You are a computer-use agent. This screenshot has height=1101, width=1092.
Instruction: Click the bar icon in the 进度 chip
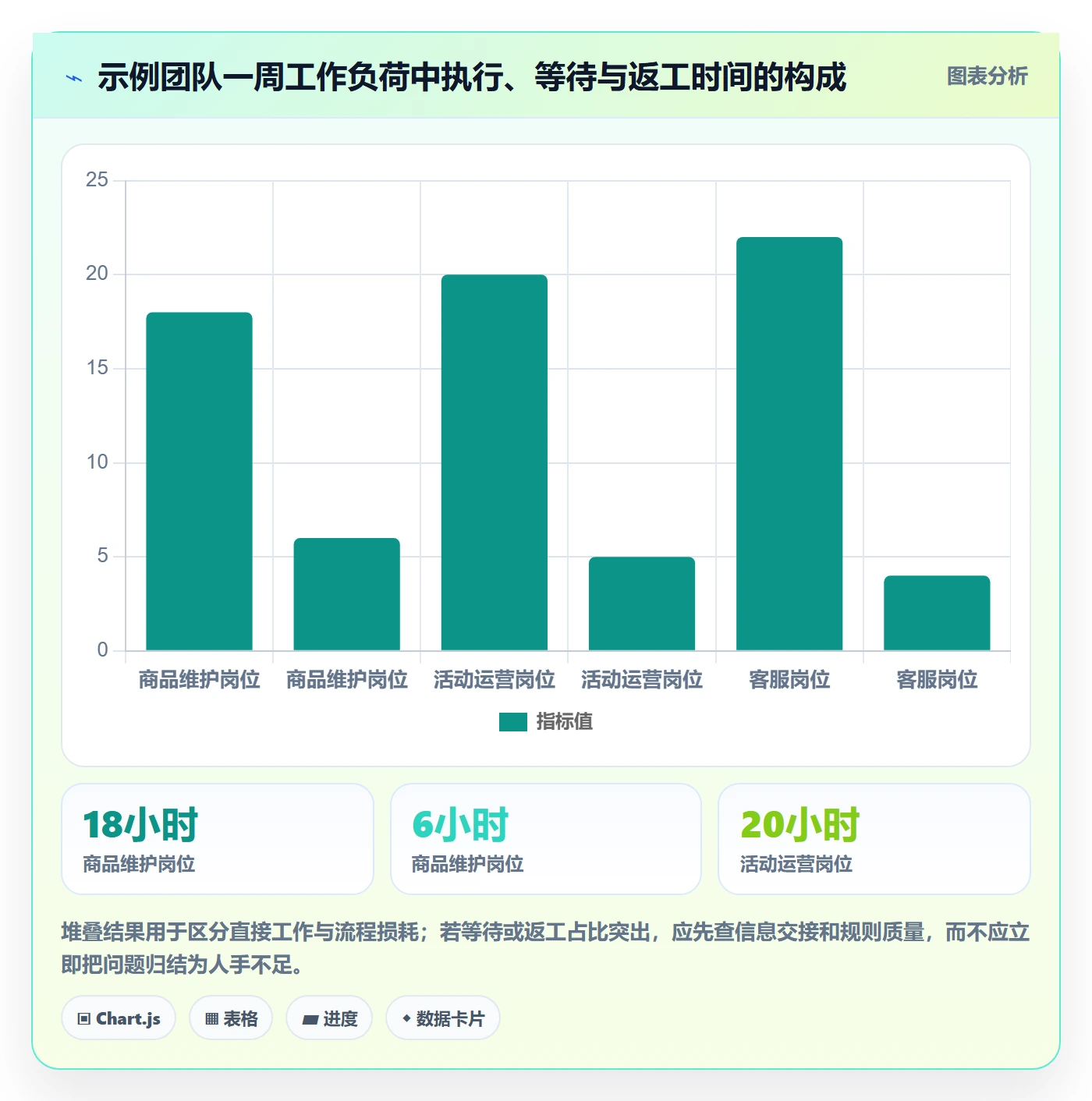tap(310, 1019)
